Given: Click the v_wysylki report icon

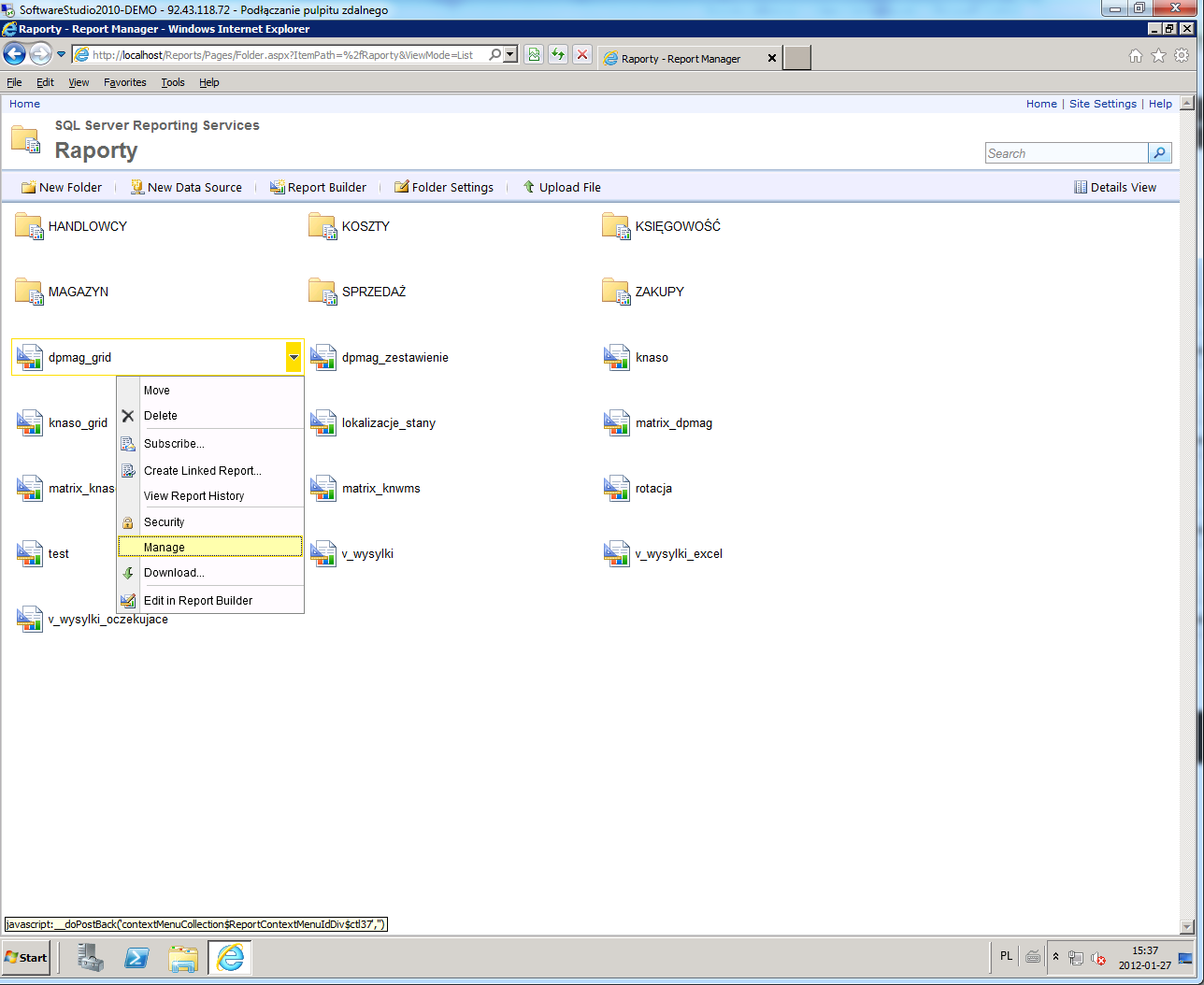Looking at the screenshot, I should pyautogui.click(x=323, y=554).
